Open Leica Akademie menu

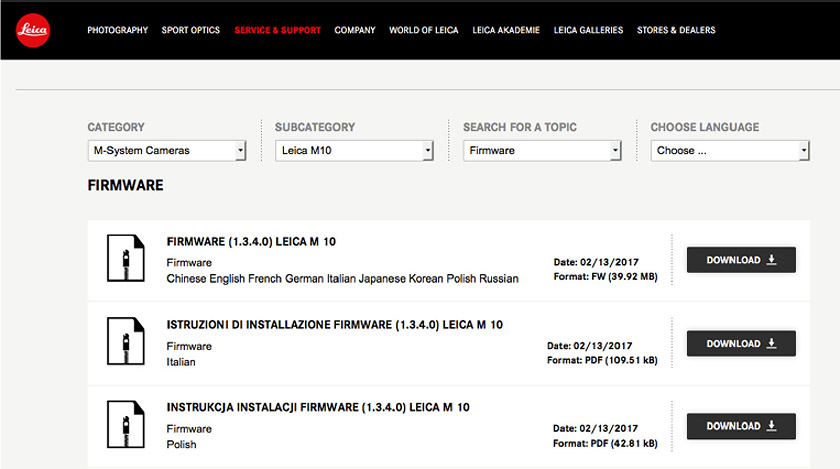pyautogui.click(x=506, y=30)
